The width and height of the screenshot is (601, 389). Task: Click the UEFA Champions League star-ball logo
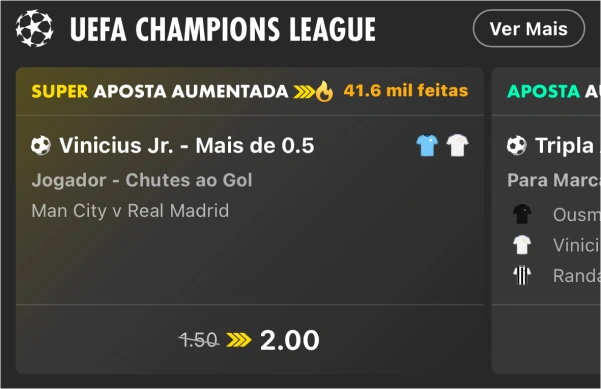click(34, 29)
